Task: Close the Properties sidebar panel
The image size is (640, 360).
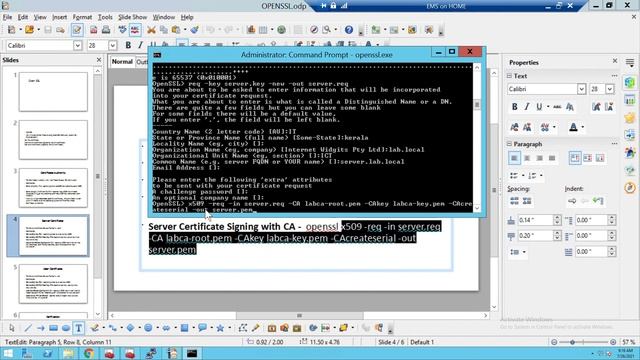Action: point(615,61)
